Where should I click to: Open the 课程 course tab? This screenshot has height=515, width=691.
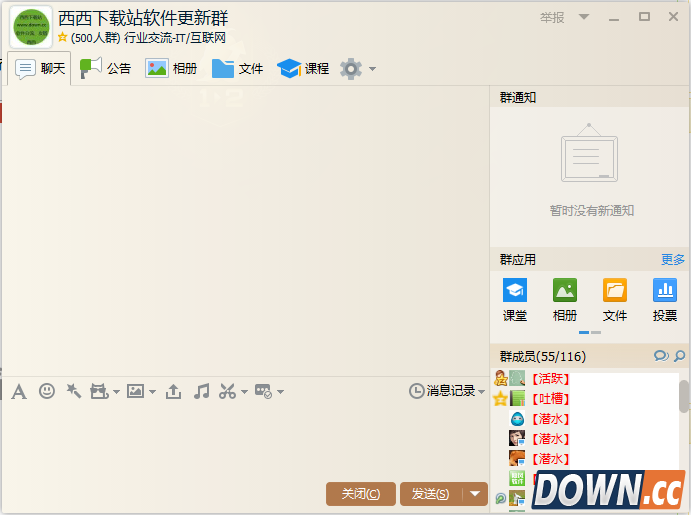pos(303,69)
